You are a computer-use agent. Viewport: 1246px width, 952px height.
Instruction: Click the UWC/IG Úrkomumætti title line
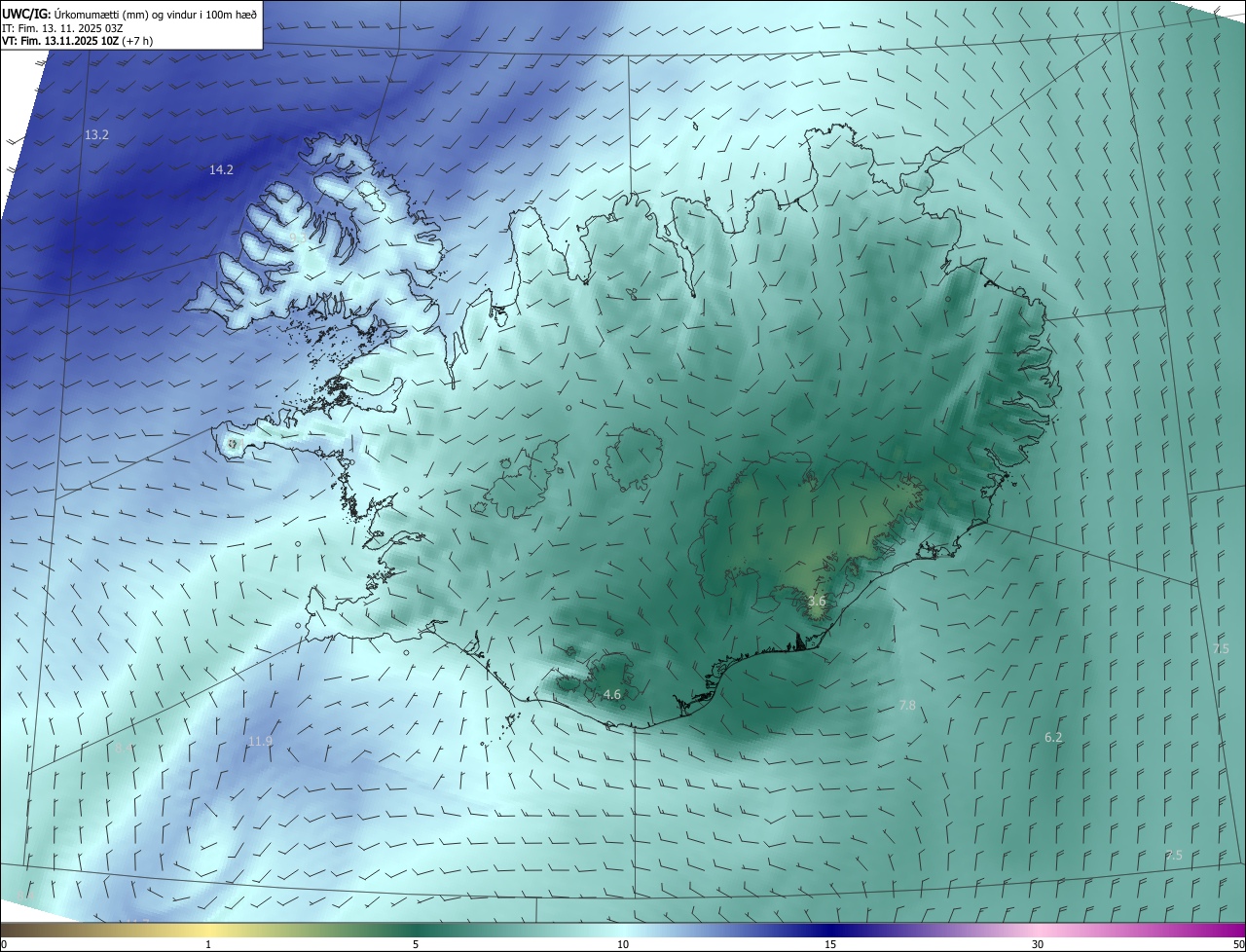click(129, 15)
